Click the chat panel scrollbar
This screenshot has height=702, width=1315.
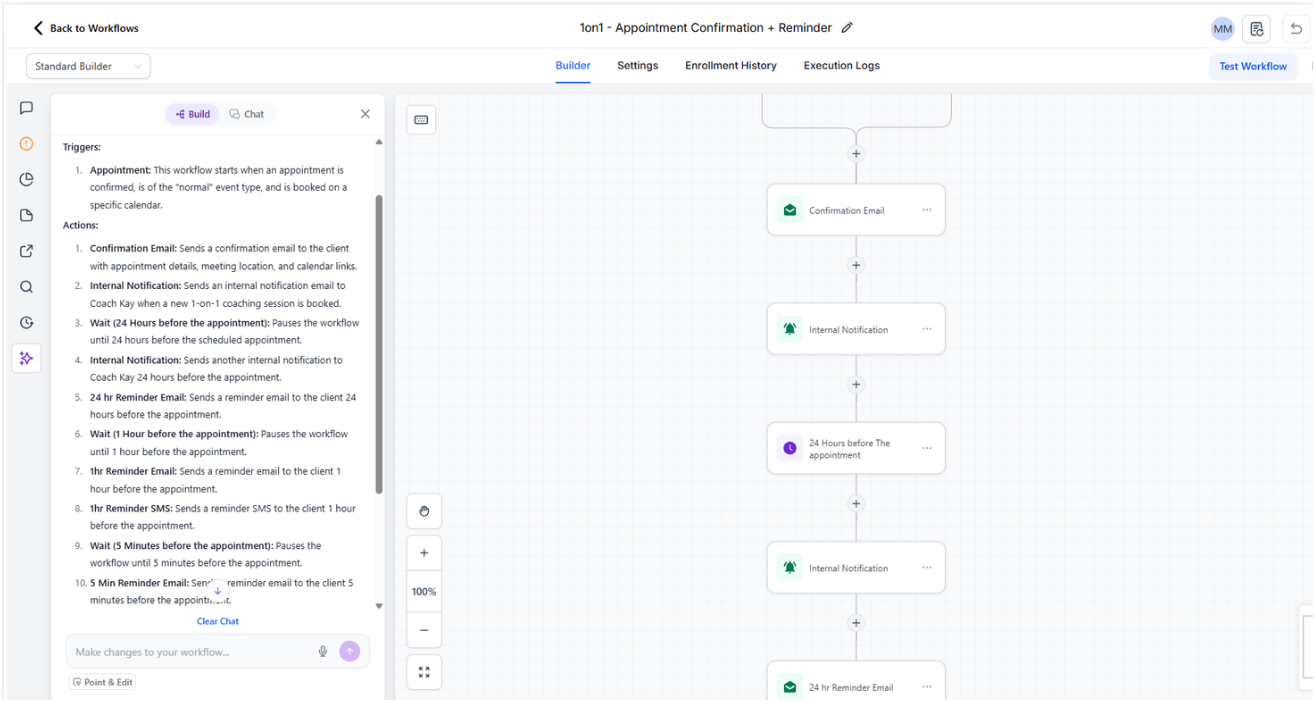pos(379,344)
